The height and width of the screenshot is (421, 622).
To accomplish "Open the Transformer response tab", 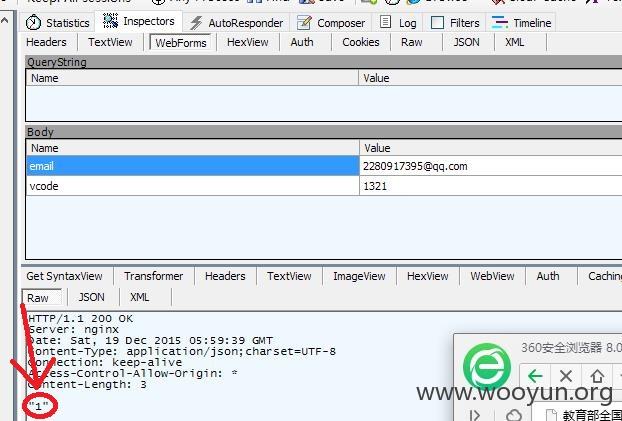I will pos(153,276).
